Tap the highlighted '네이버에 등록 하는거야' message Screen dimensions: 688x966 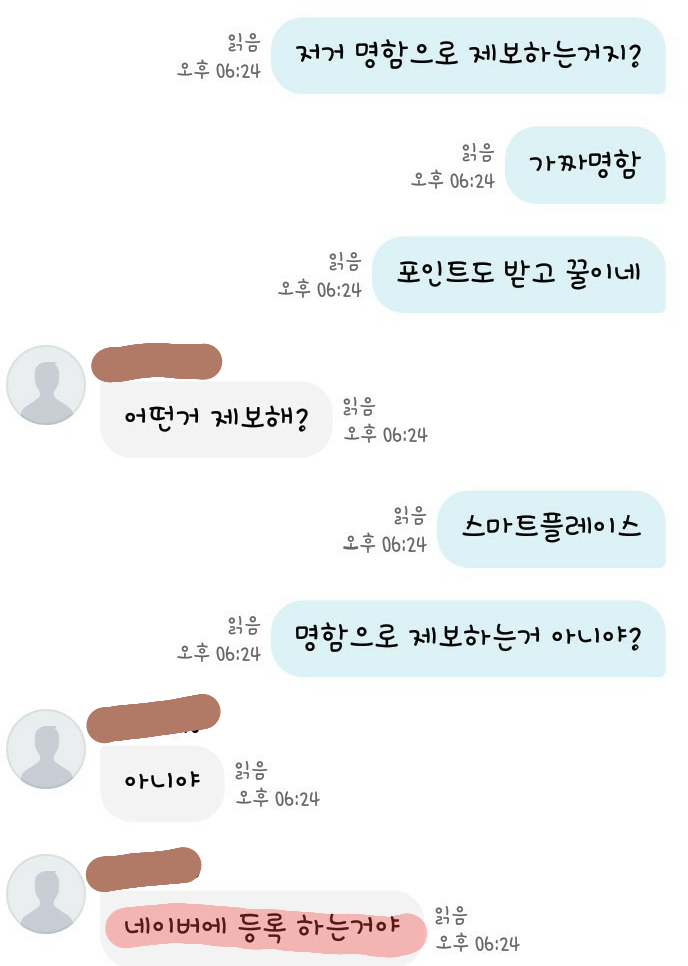pos(263,928)
